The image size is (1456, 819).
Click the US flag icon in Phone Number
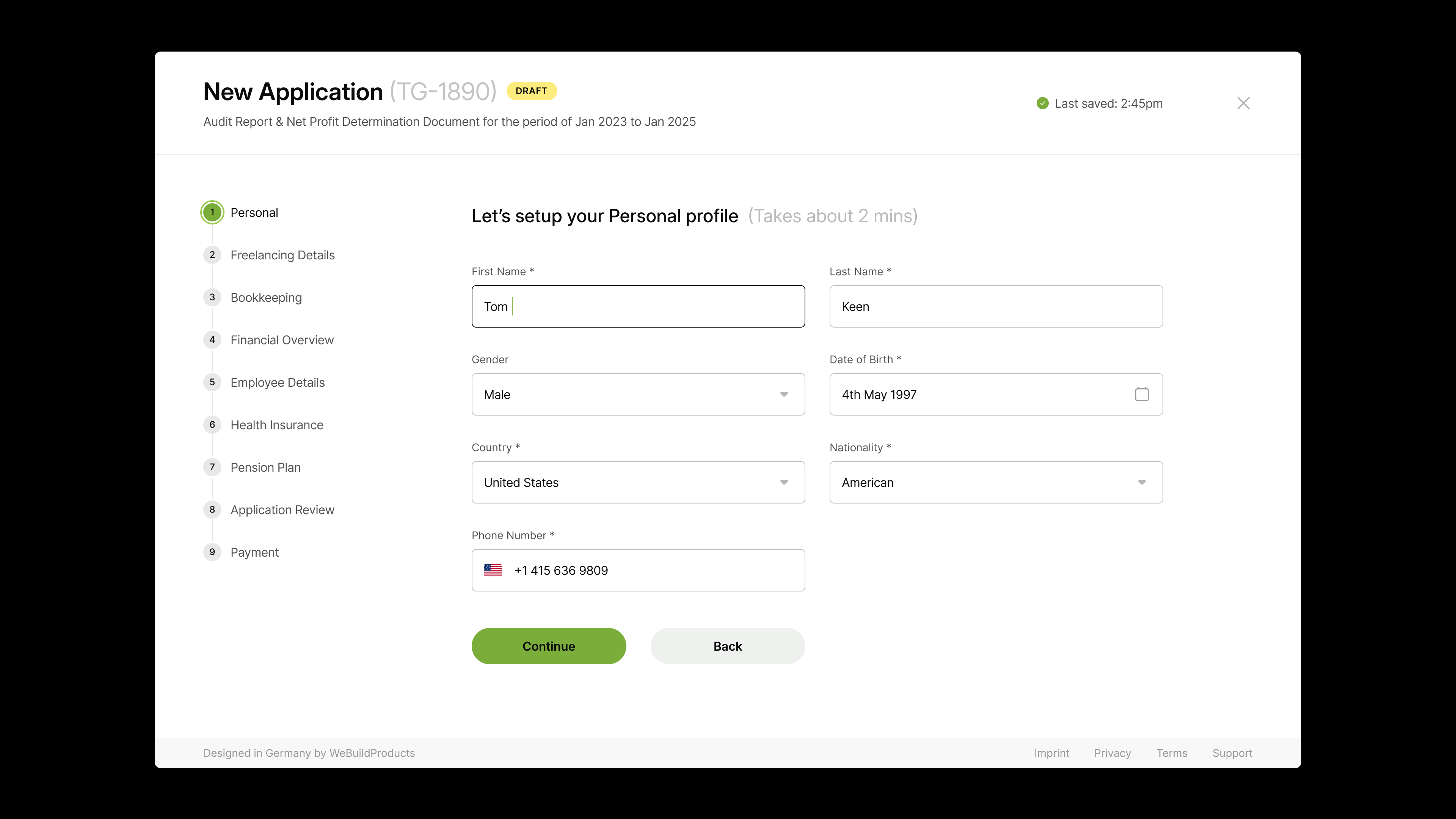click(492, 570)
